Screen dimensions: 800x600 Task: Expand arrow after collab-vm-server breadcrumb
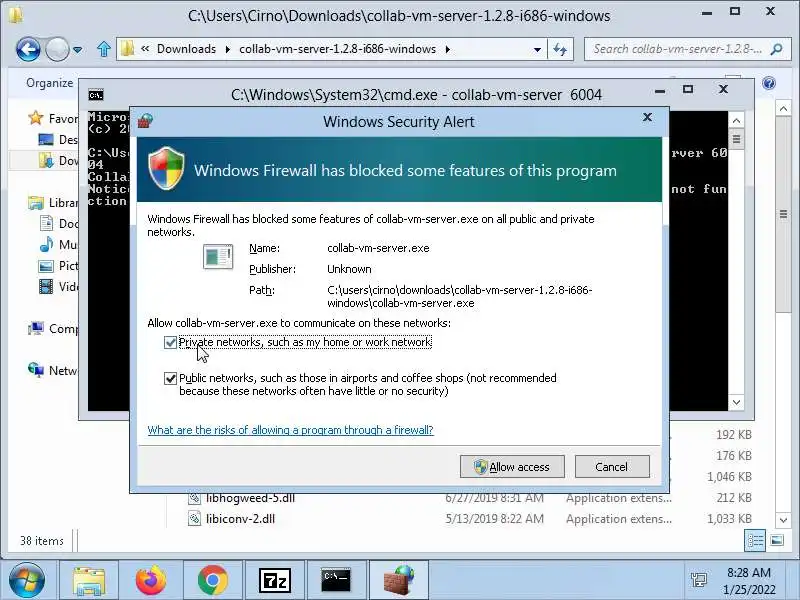pos(447,49)
